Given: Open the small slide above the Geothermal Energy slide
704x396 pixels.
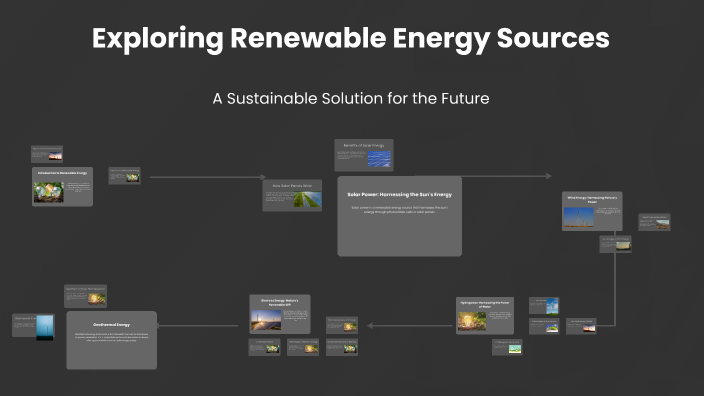Looking at the screenshot, I should pos(85,296).
